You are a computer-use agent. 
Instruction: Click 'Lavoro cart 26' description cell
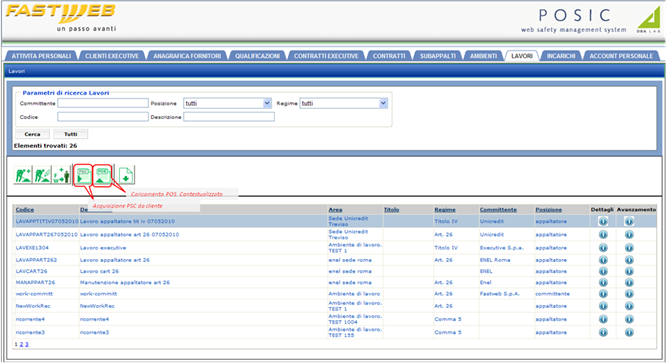(x=99, y=271)
